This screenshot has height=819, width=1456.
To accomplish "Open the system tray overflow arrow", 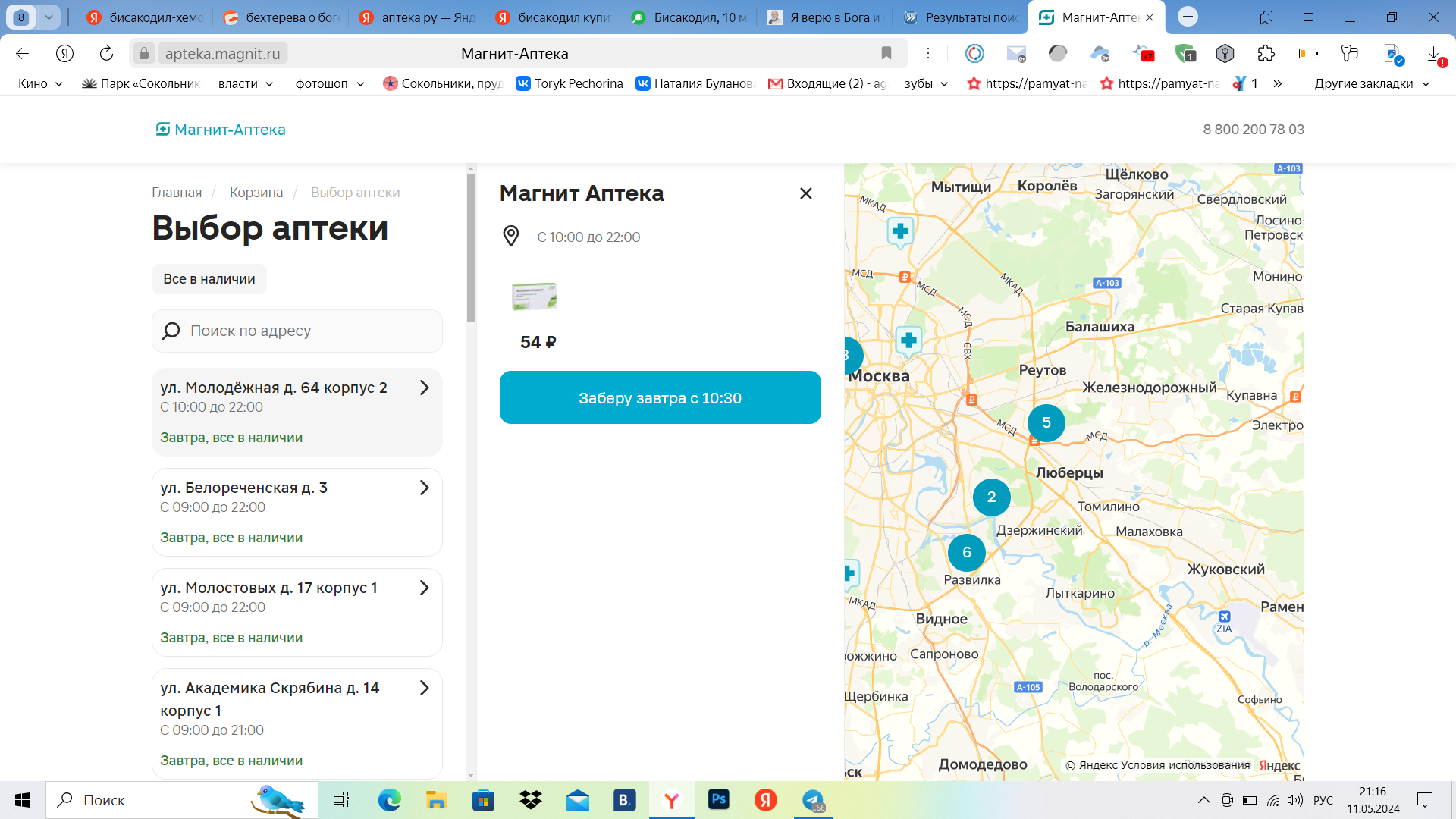I will tap(1203, 800).
